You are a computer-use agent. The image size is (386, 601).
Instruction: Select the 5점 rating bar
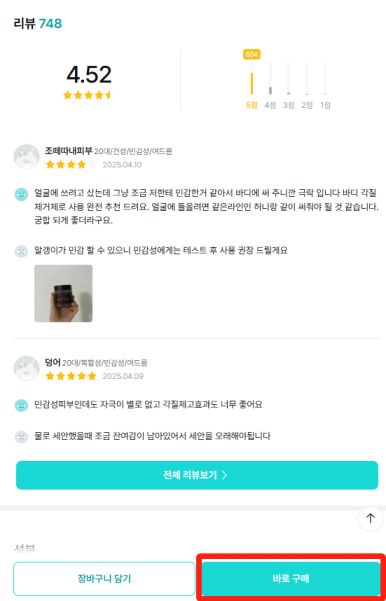[251, 78]
